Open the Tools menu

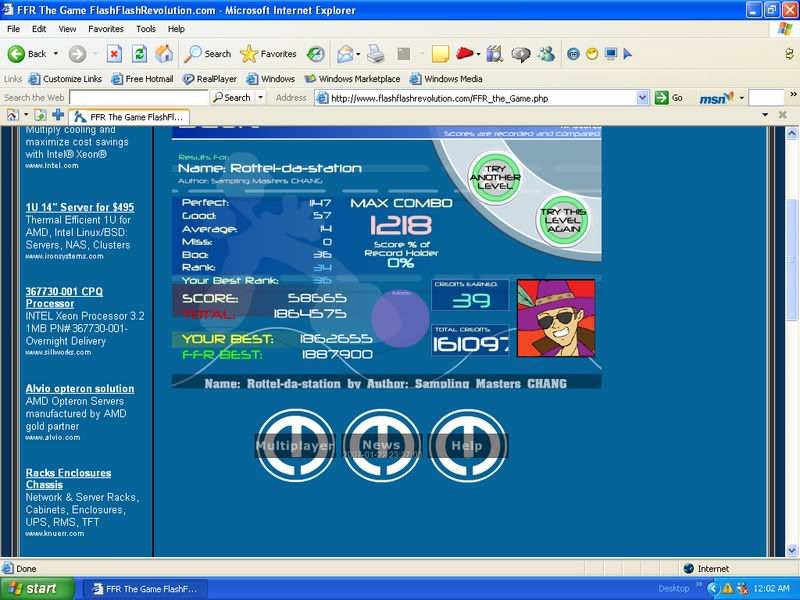pos(146,29)
